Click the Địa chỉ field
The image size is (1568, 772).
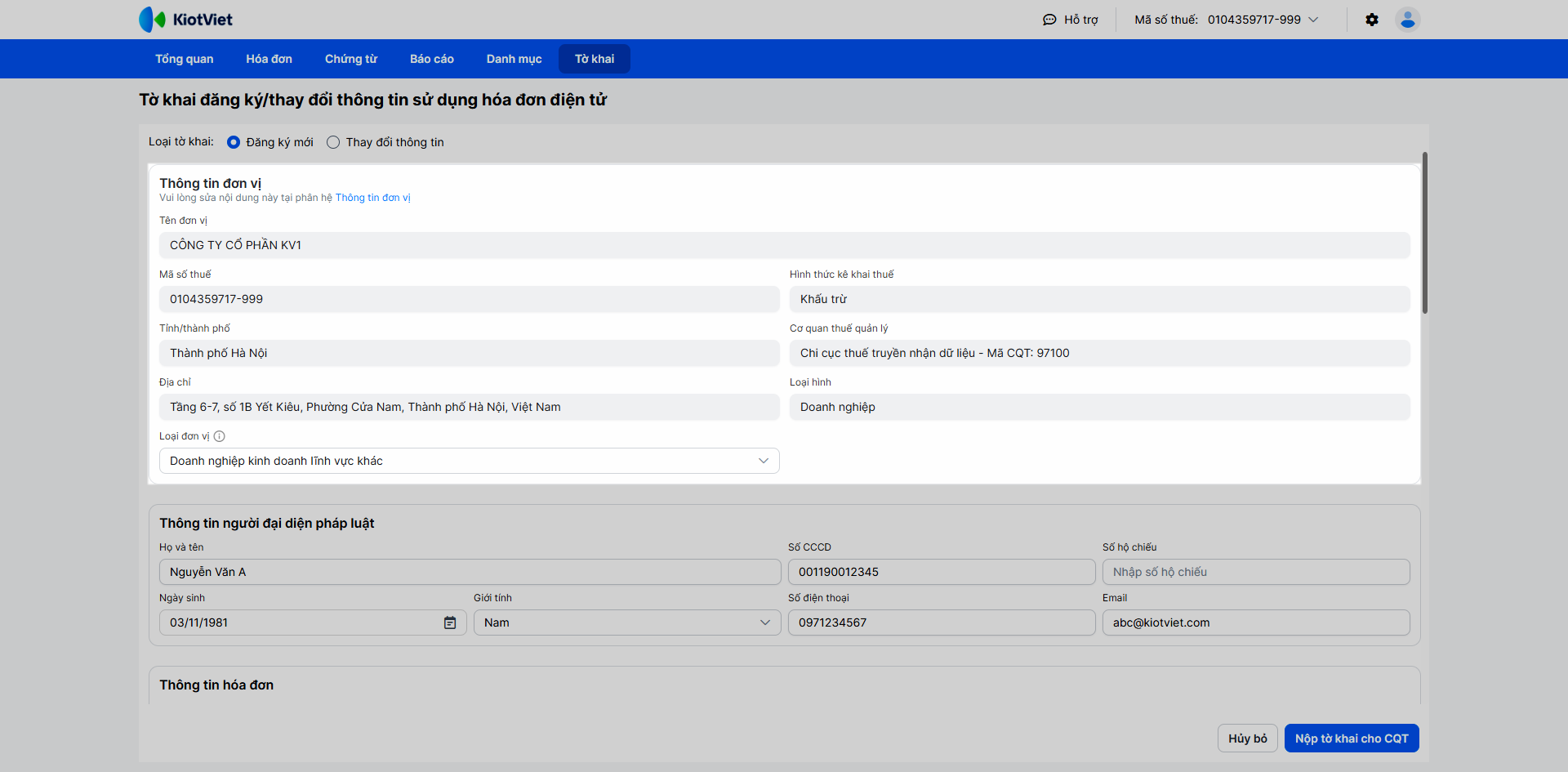coord(470,407)
